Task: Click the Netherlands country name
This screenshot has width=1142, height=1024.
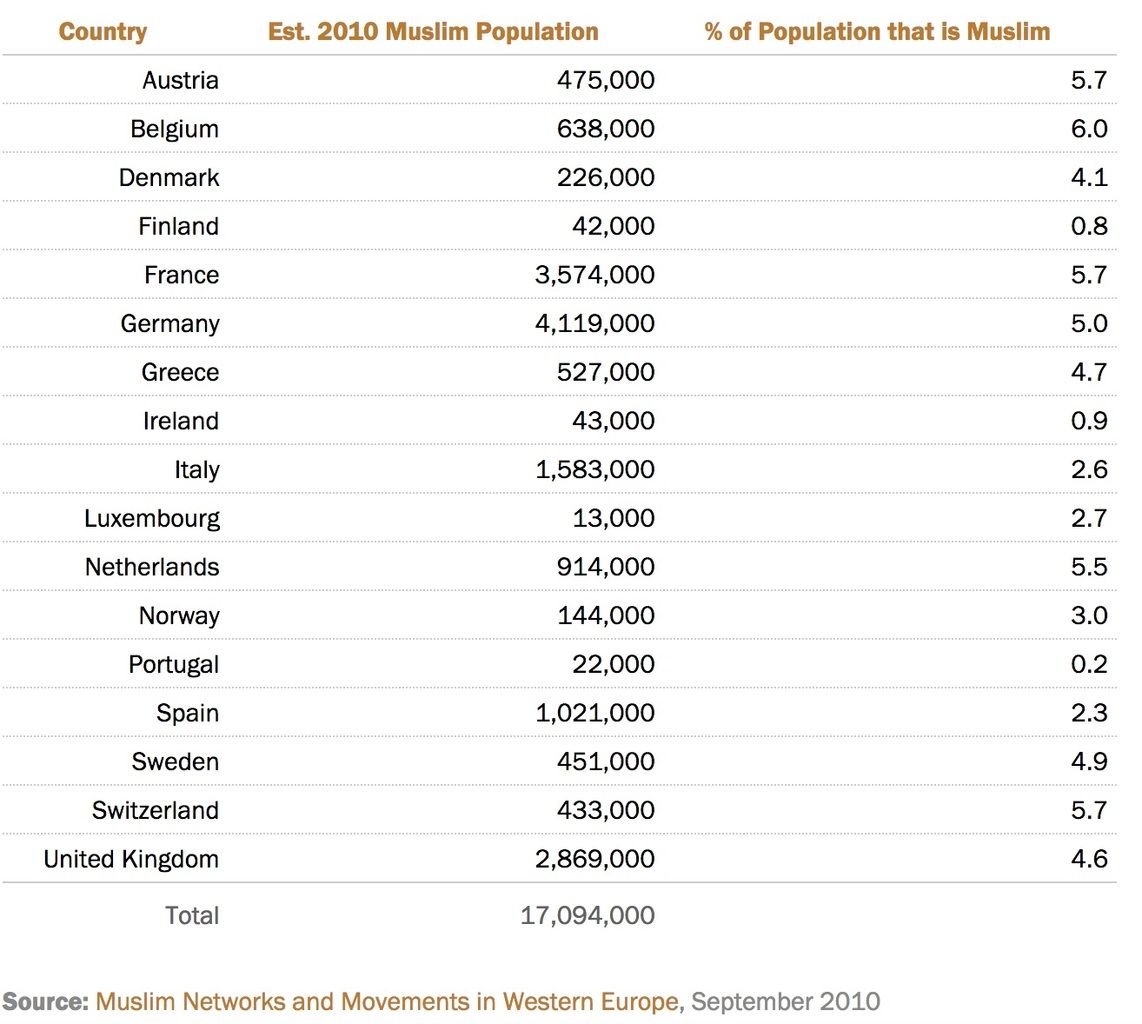Action: pyautogui.click(x=152, y=567)
